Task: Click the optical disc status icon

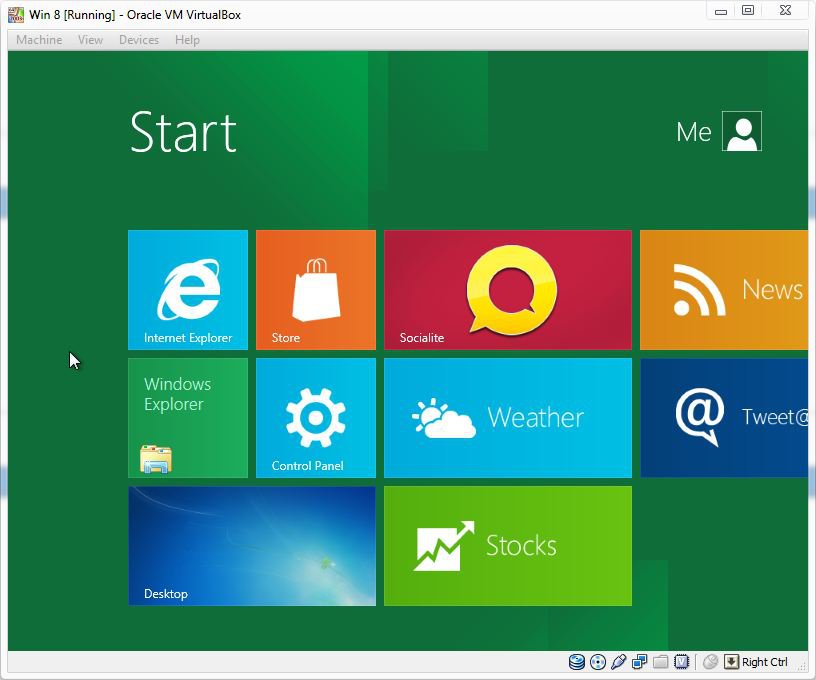Action: [x=598, y=662]
